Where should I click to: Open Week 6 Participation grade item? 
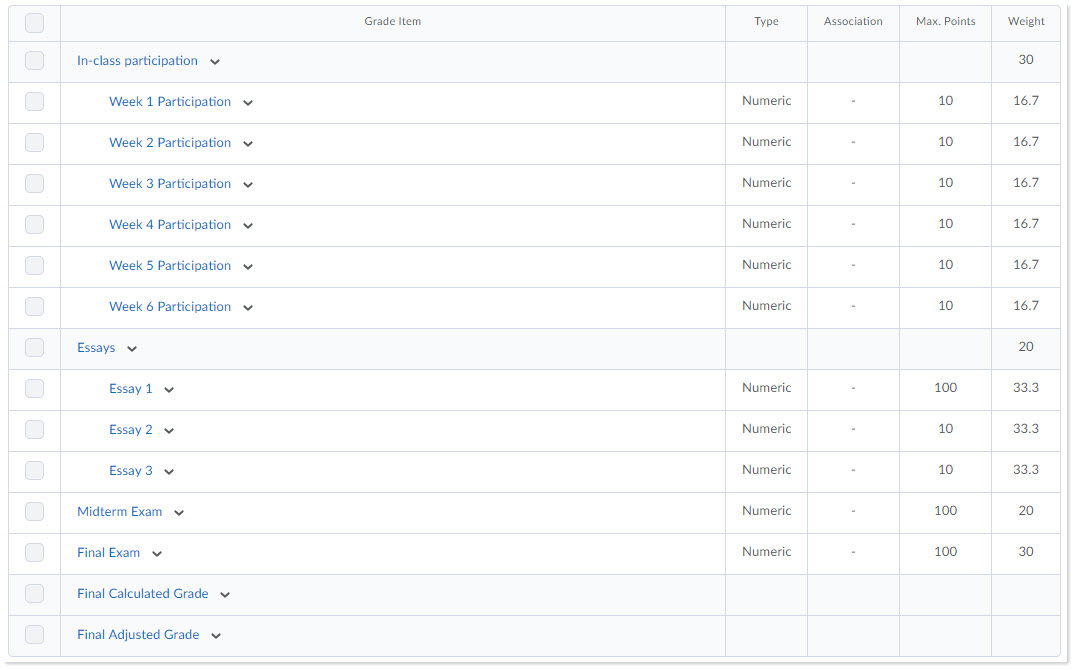[x=170, y=307]
